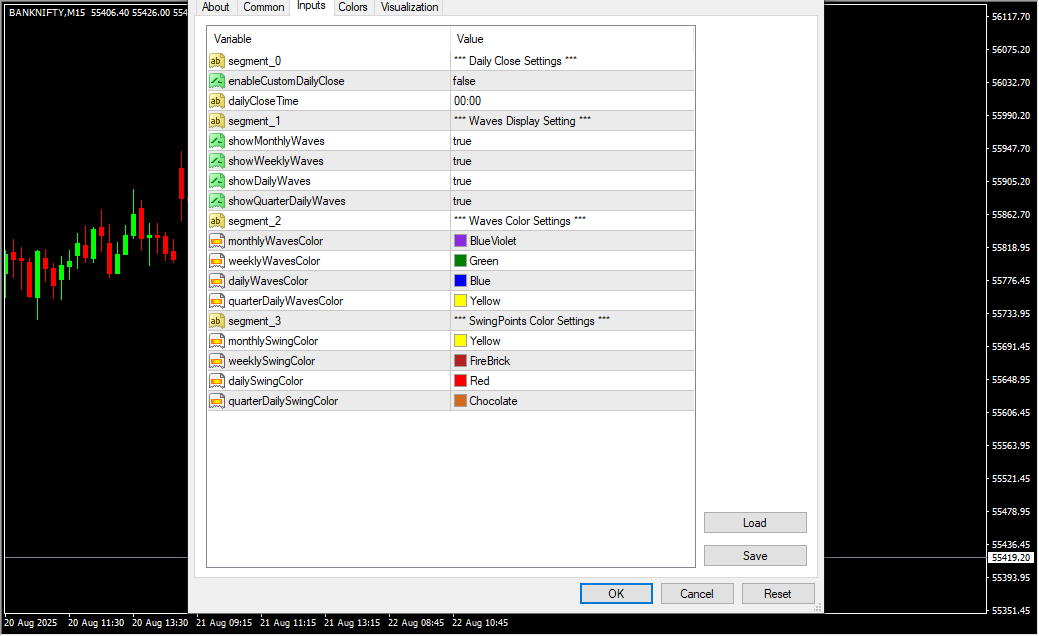Click the weeklySwingColor color type icon
Image resolution: width=1039 pixels, height=636 pixels.
pyautogui.click(x=216, y=361)
